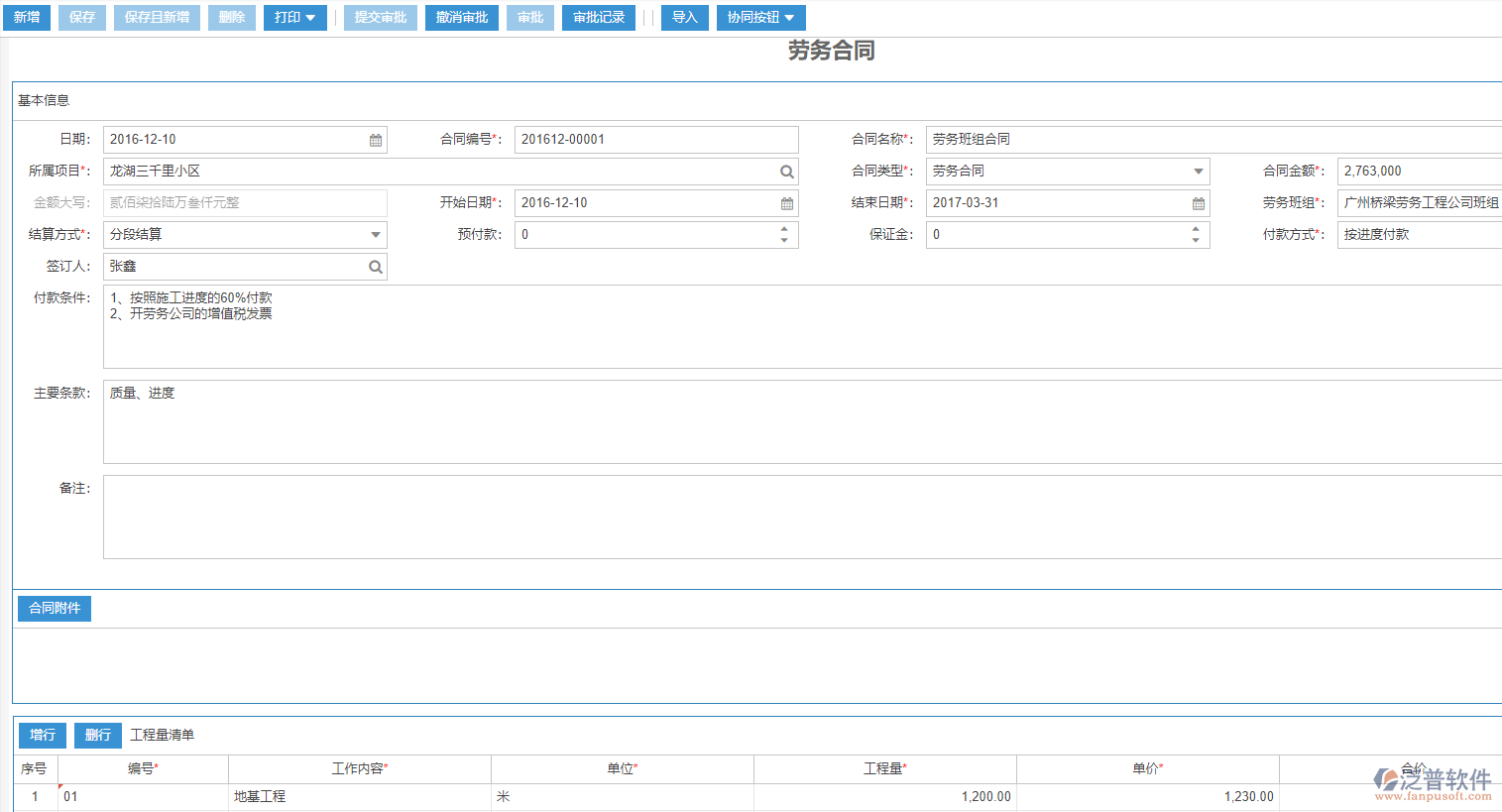Click 撤消审批 in the toolbar
The height and width of the screenshot is (812, 1502).
click(462, 18)
